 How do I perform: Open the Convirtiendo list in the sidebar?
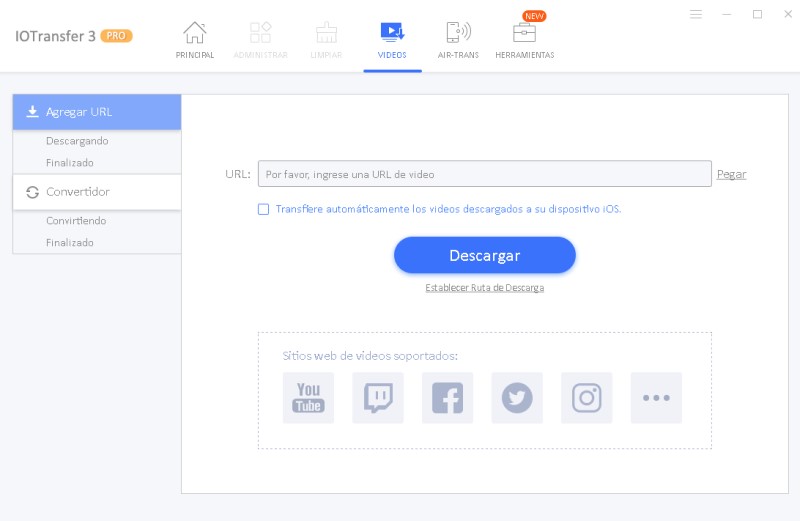pos(76,220)
